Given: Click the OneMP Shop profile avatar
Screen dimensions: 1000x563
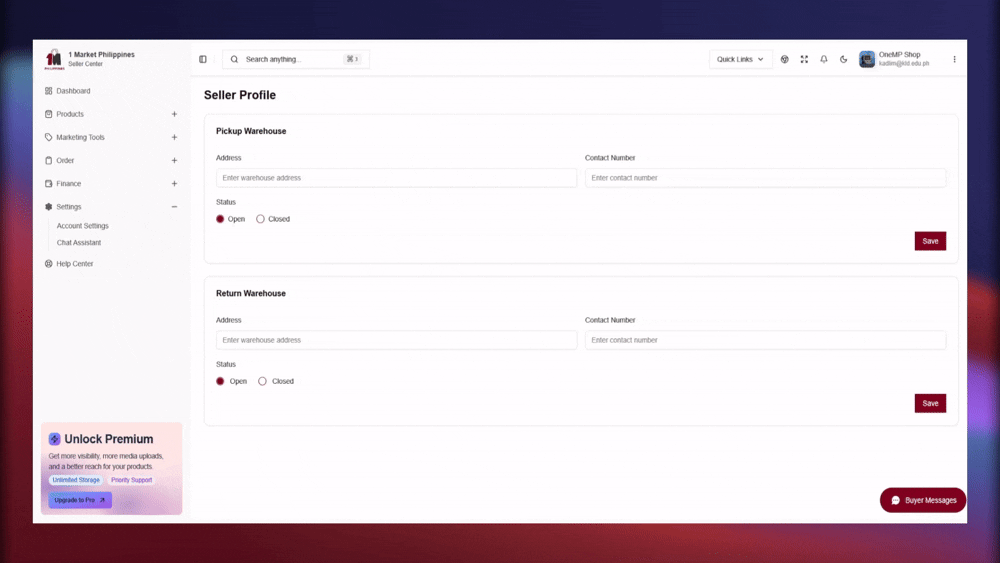Looking at the screenshot, I should tap(867, 59).
